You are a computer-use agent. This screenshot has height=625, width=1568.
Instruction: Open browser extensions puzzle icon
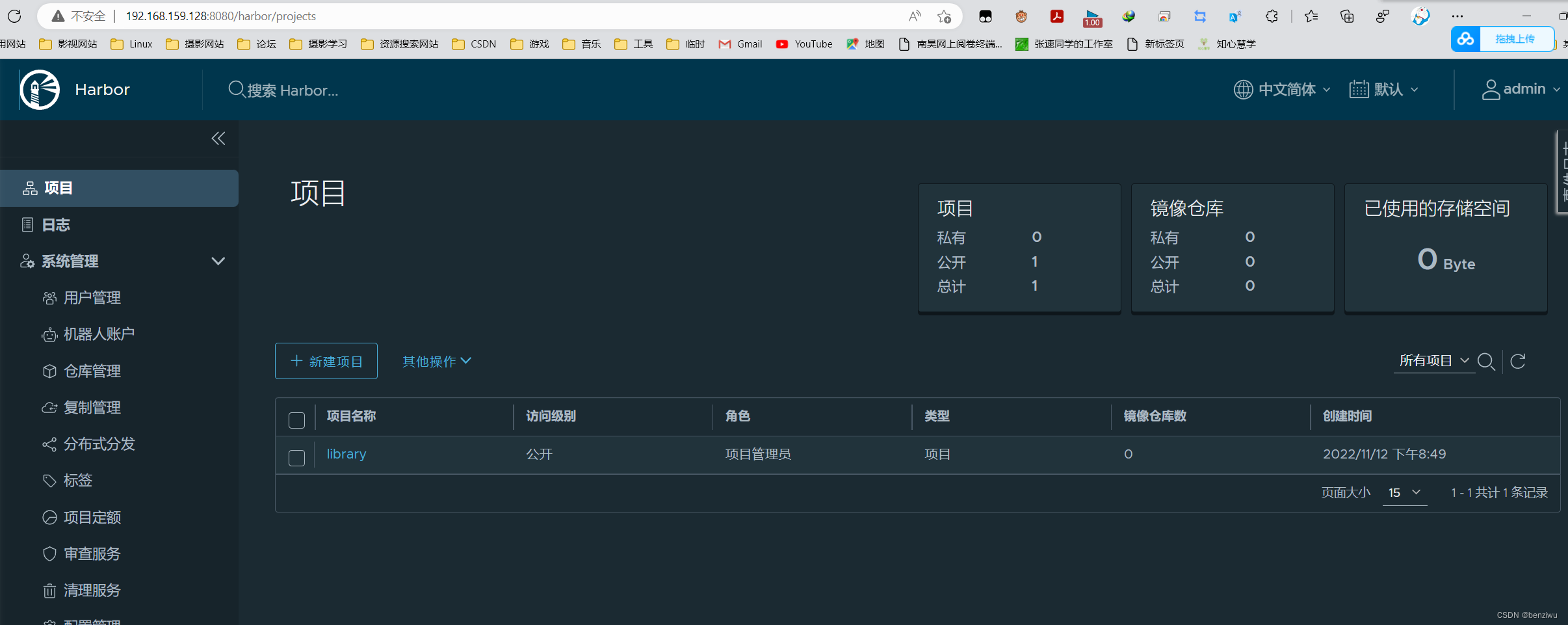point(1272,16)
